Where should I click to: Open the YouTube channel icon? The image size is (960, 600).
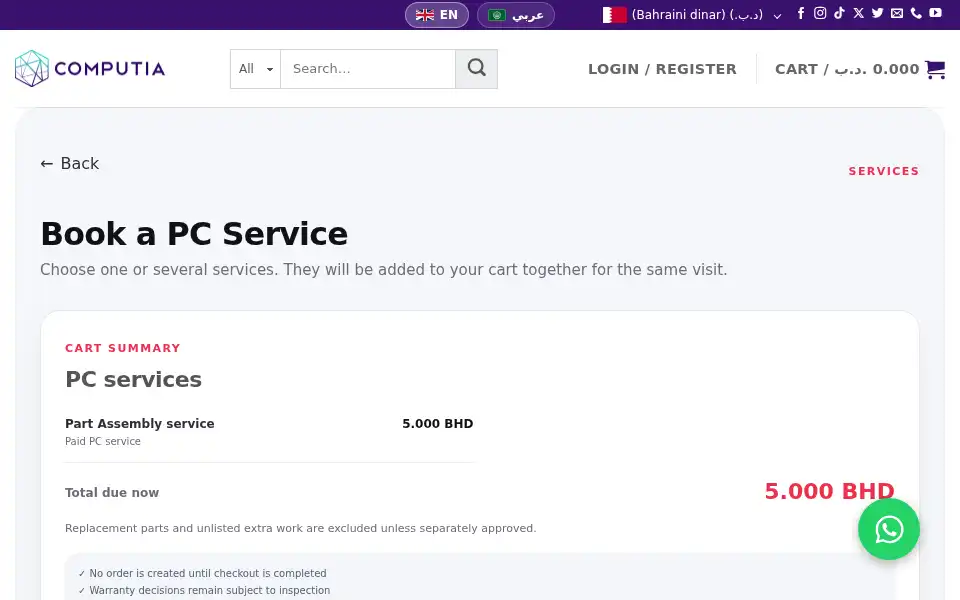coord(936,13)
